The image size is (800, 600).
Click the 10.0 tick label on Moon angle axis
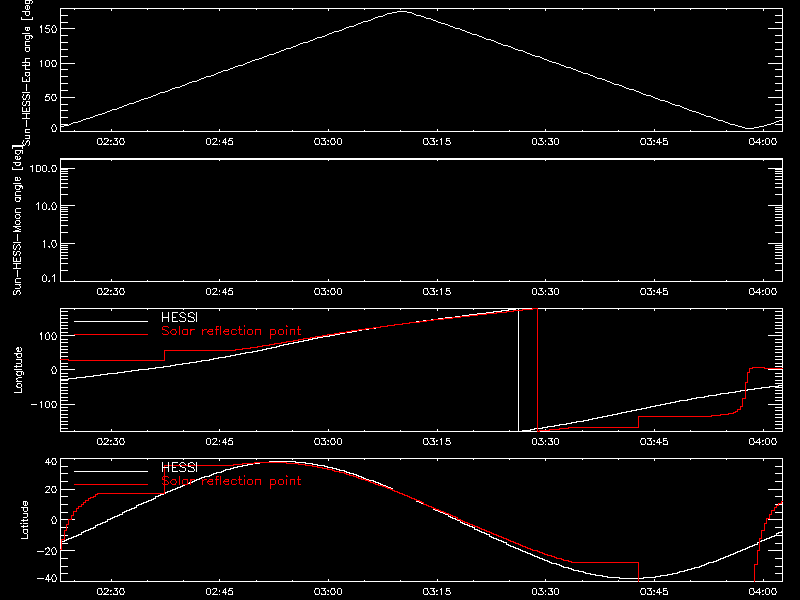click(x=46, y=207)
